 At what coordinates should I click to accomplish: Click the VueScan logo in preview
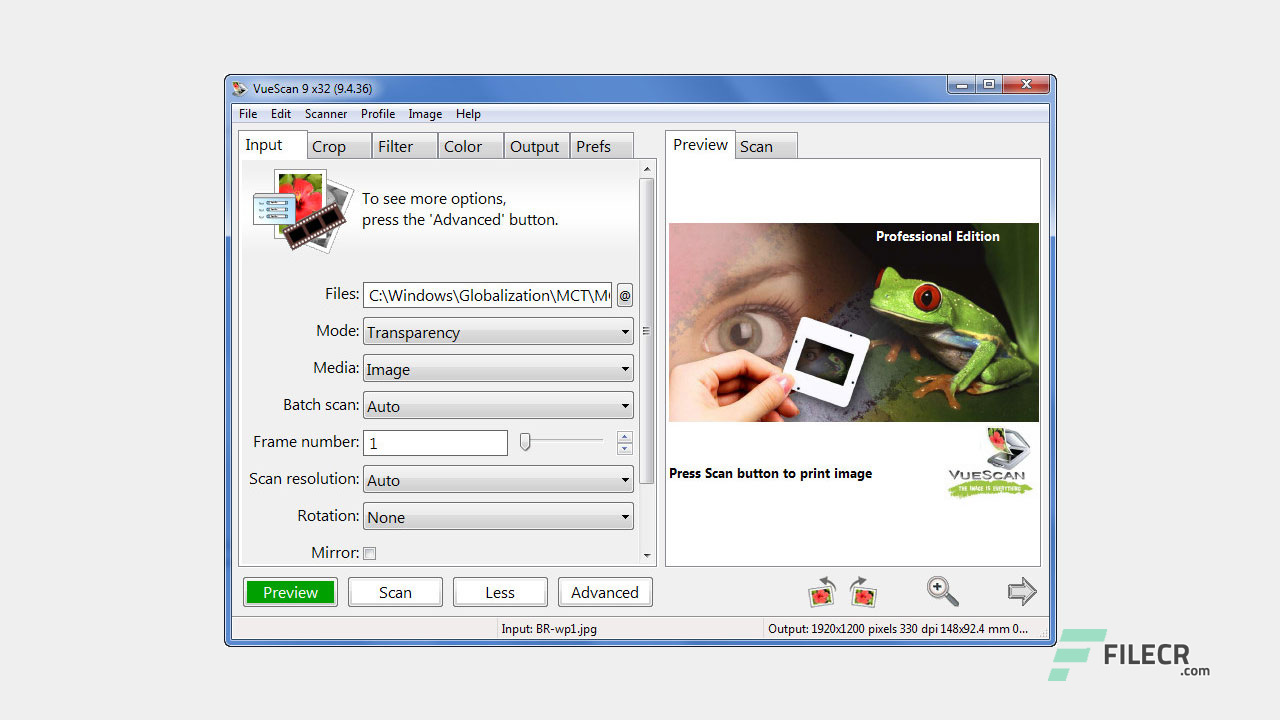990,461
